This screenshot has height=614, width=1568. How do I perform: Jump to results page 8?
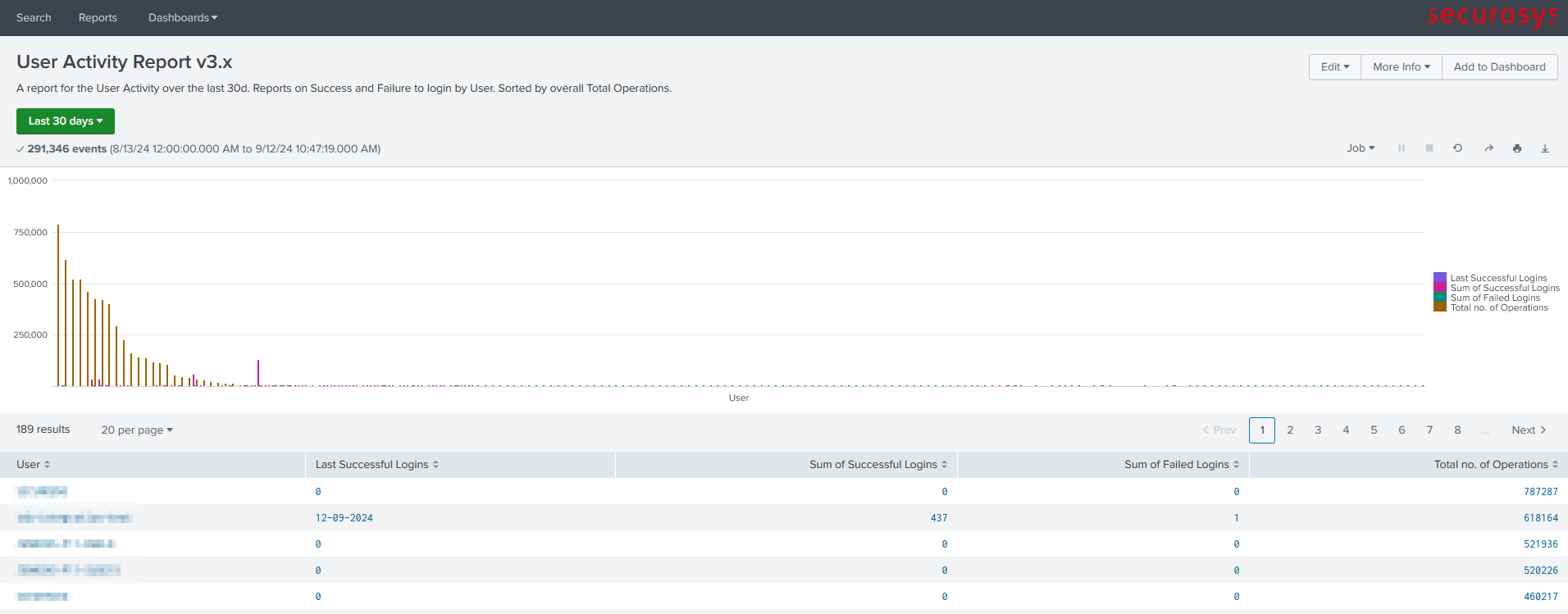pyautogui.click(x=1457, y=430)
